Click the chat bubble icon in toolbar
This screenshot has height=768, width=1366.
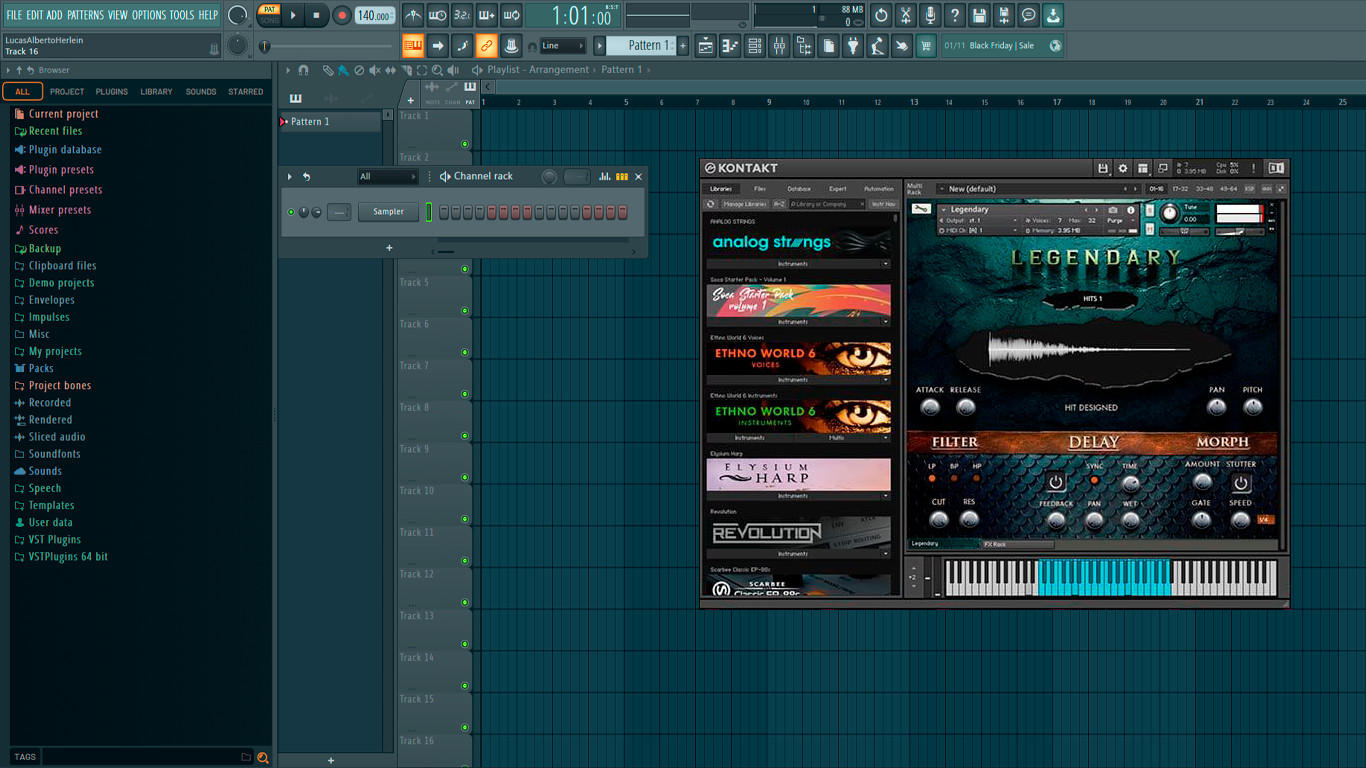[x=1028, y=16]
